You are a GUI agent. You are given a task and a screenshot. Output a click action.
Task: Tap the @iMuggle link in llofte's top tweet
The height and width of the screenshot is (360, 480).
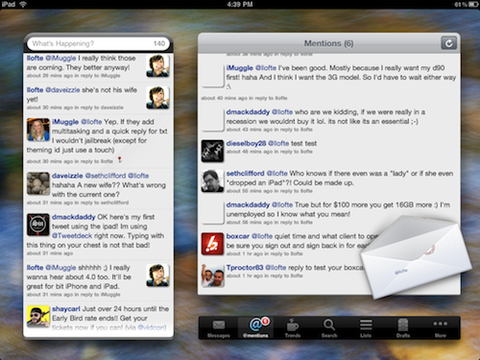61,58
